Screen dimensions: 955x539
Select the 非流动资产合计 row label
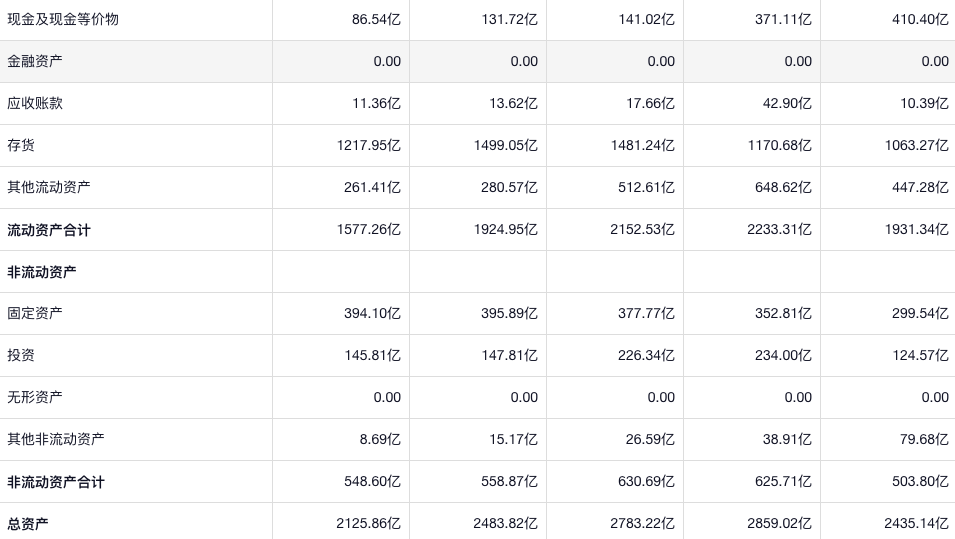[56, 482]
